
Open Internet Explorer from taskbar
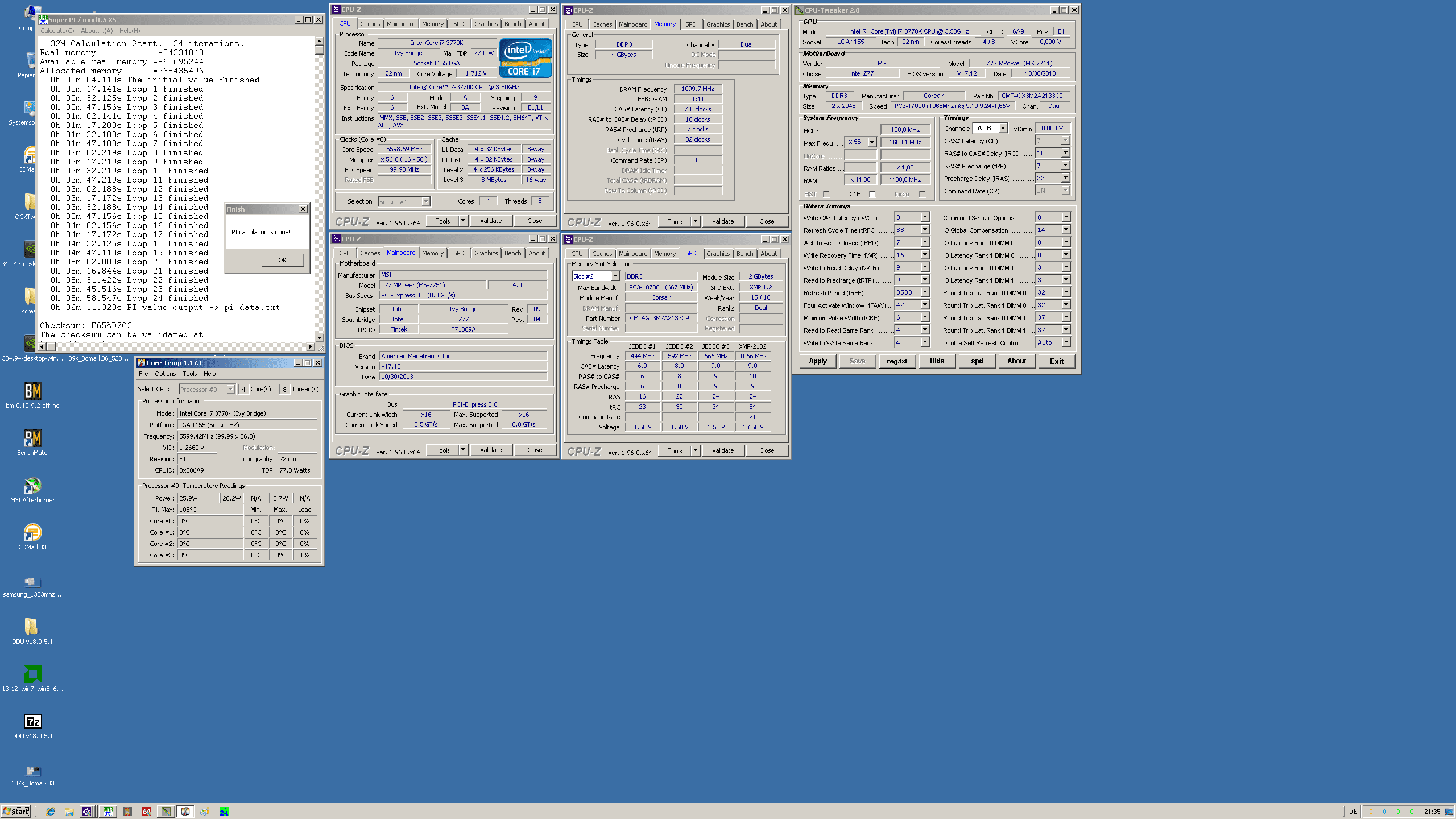(x=51, y=812)
